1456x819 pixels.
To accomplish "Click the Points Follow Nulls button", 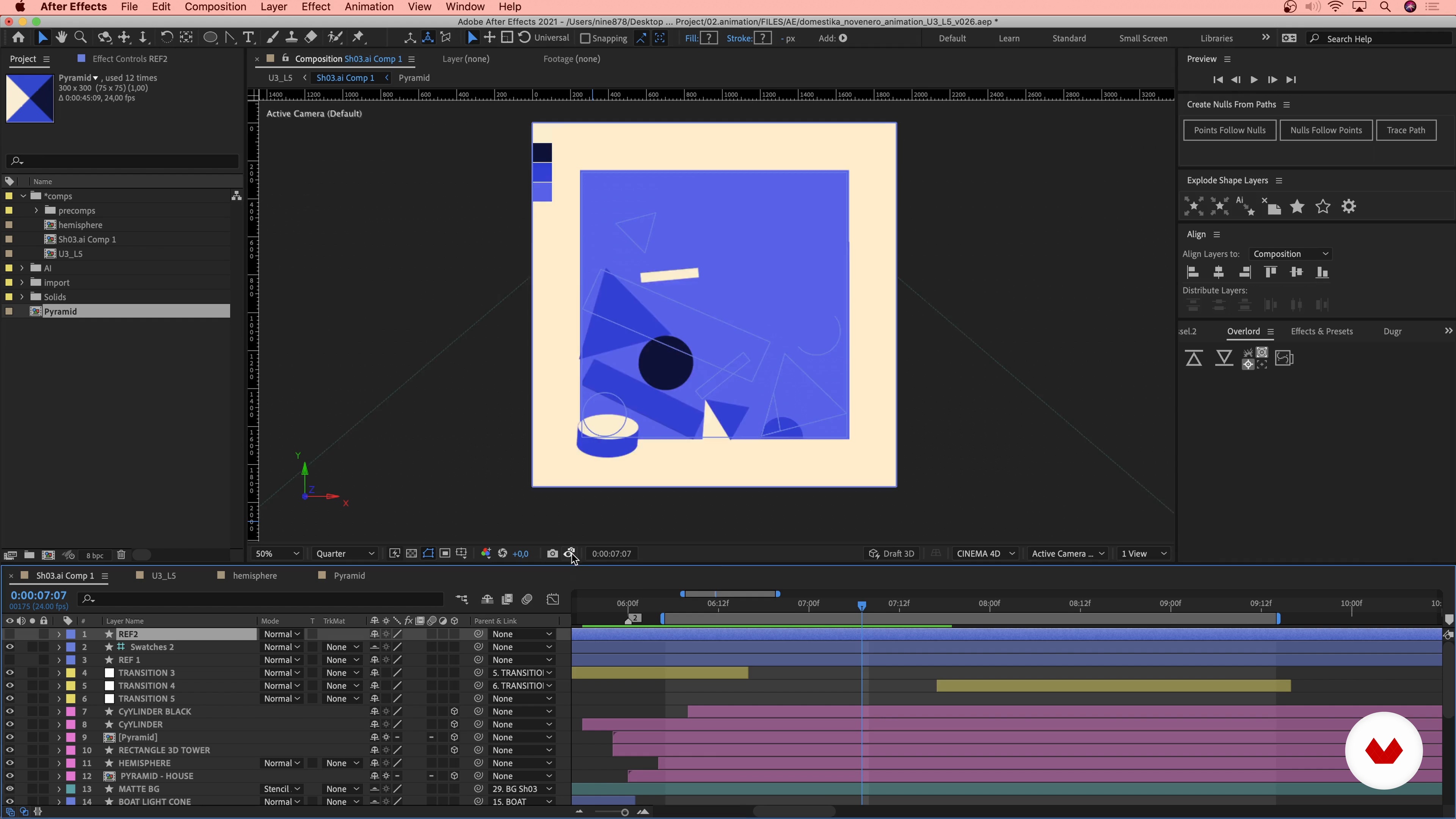I will coord(1229,130).
